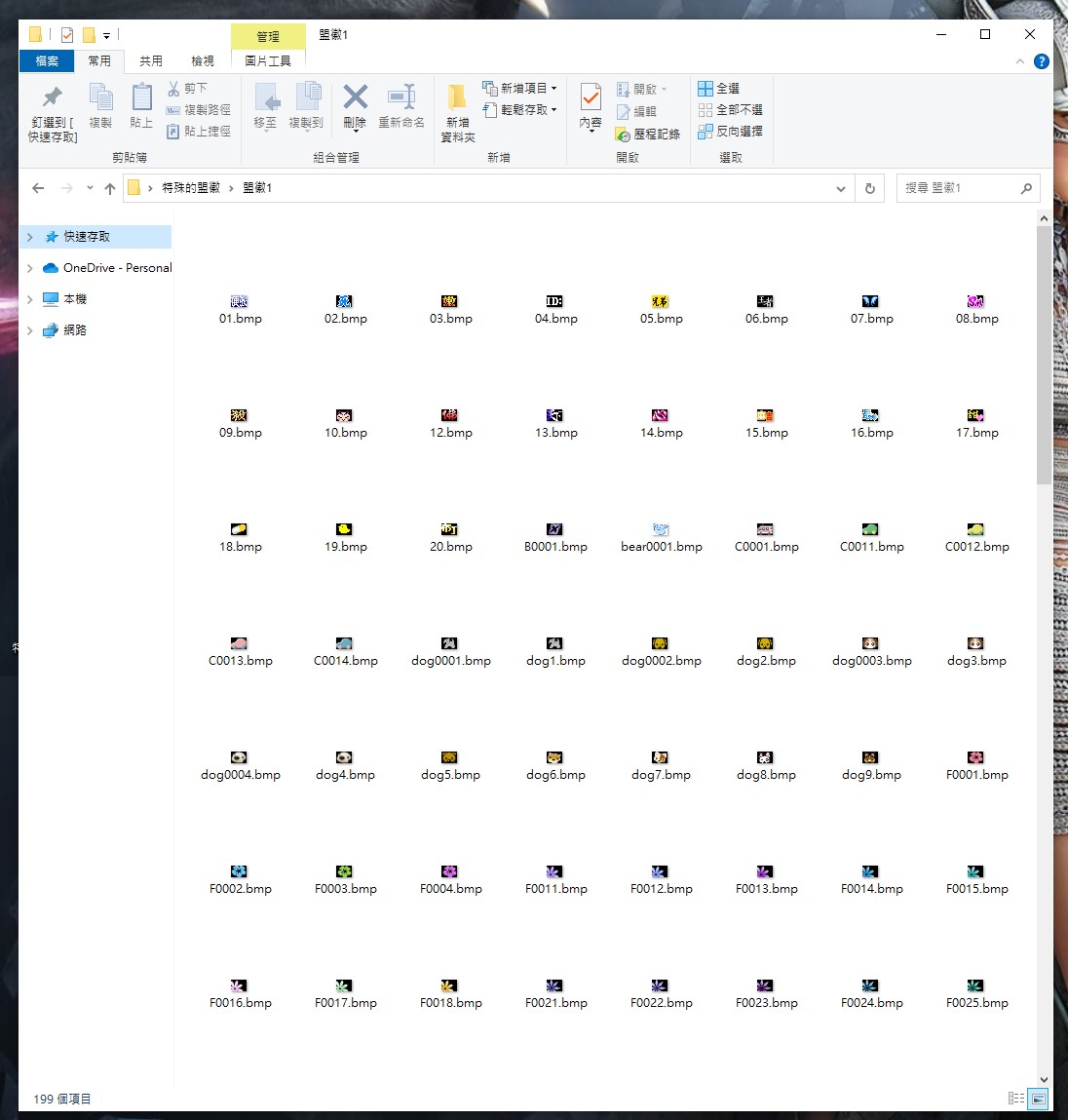
Task: Collapse the ribbon chevron
Action: tap(1020, 61)
